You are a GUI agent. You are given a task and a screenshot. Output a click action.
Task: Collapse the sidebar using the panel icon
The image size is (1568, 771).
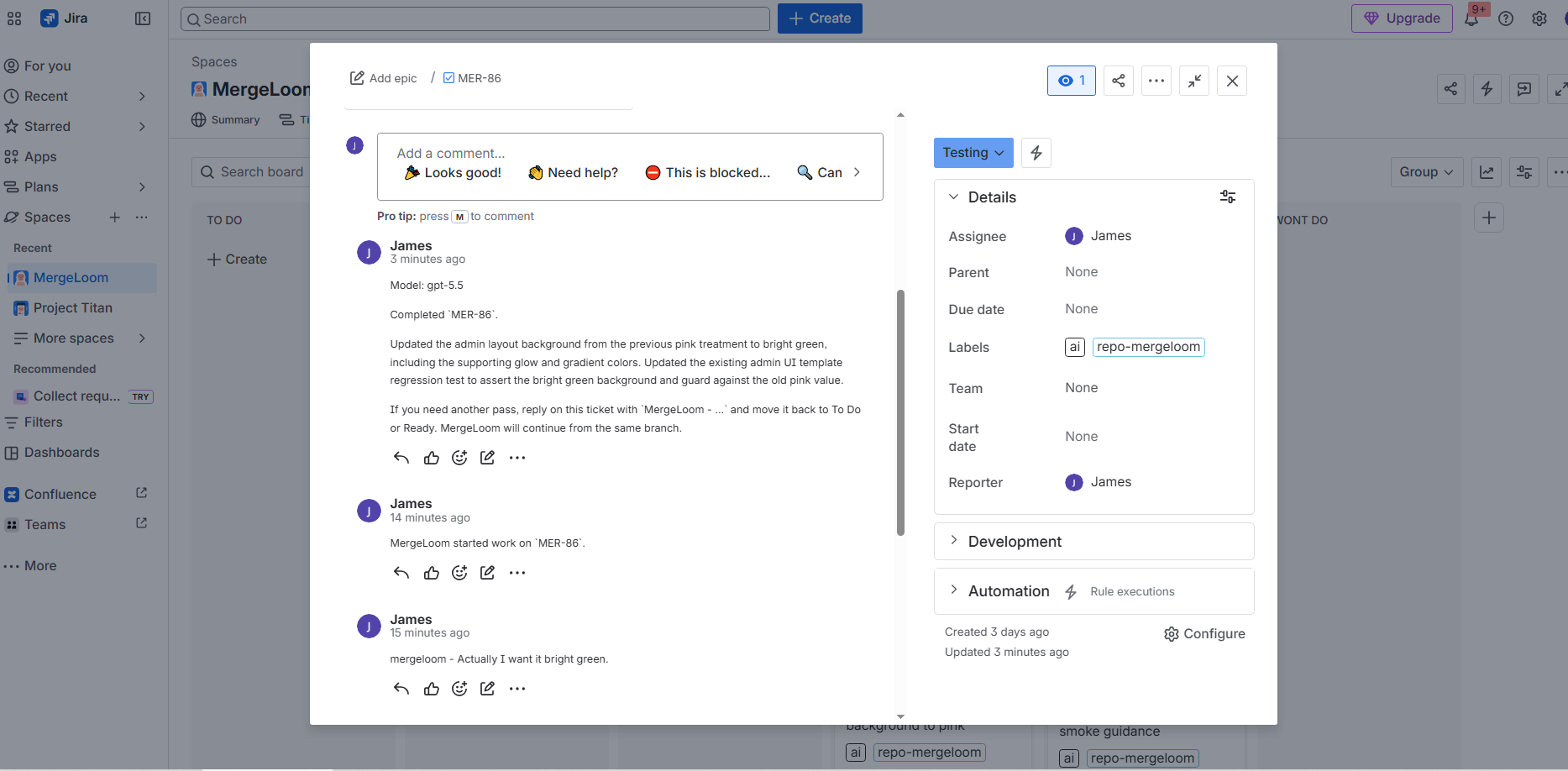(143, 18)
